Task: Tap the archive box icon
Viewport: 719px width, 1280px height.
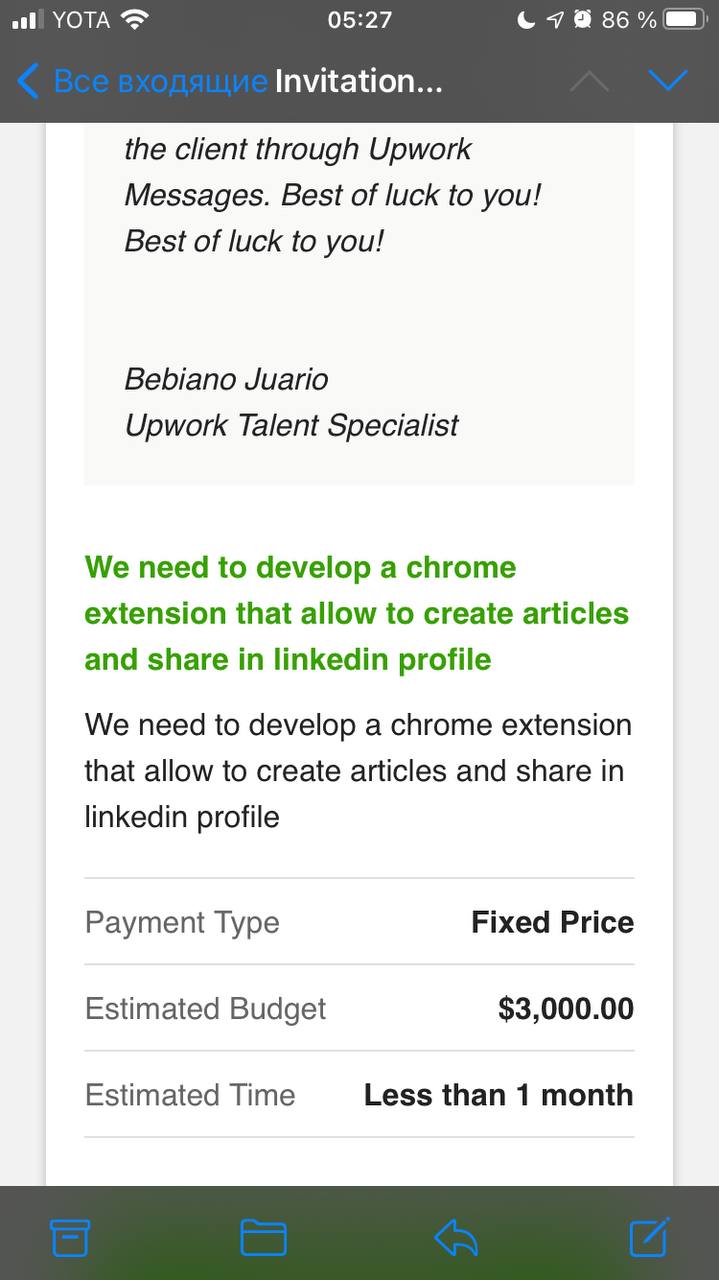Action: (x=70, y=1238)
